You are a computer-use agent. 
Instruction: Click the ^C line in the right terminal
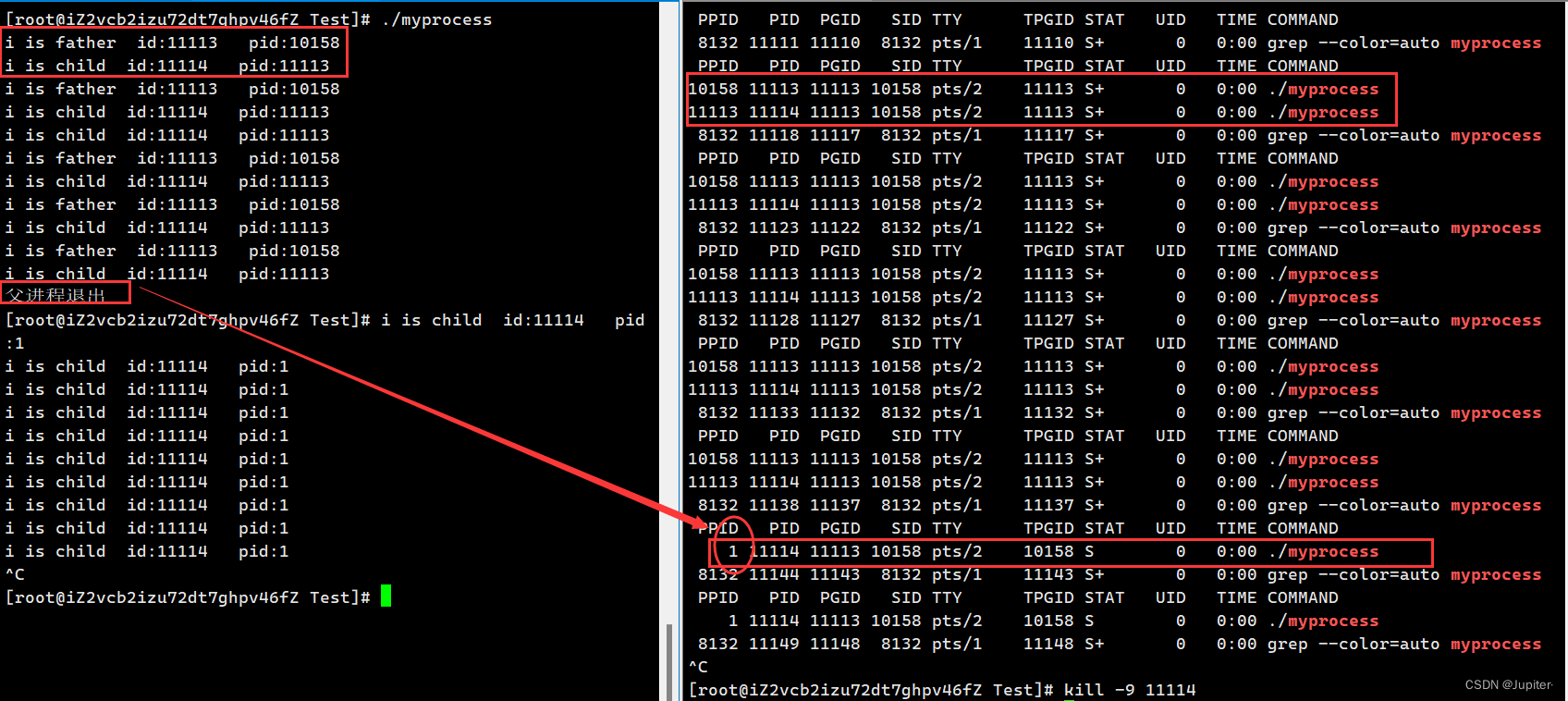pos(698,667)
